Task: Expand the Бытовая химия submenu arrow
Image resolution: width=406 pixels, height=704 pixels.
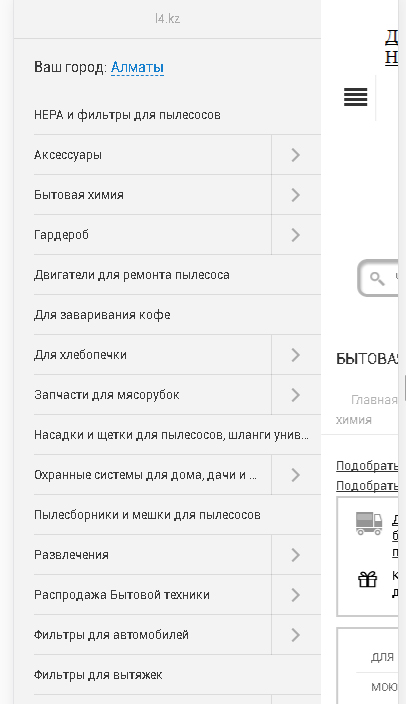Action: pos(296,195)
